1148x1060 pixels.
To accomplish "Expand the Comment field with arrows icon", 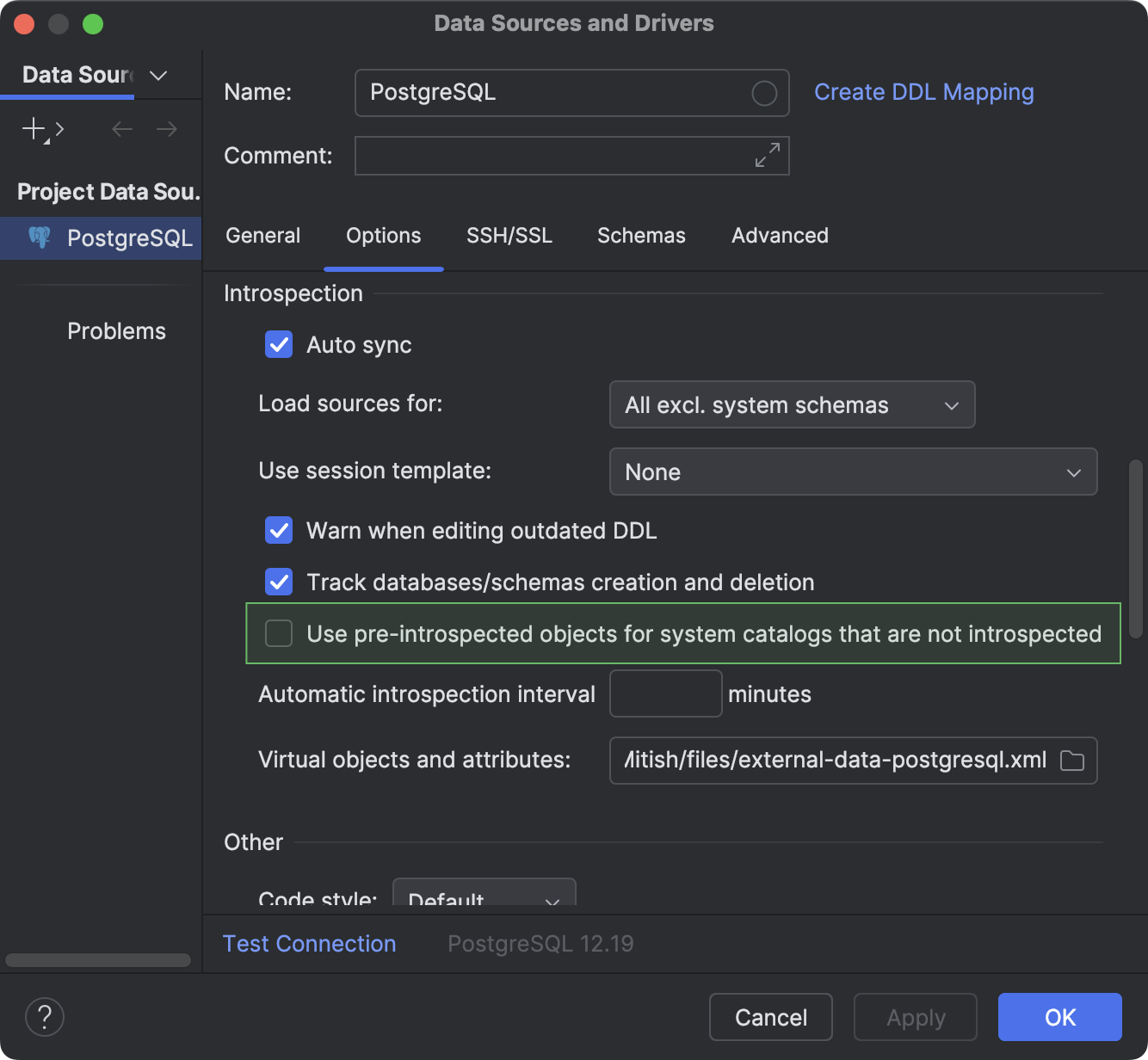I will (x=767, y=156).
